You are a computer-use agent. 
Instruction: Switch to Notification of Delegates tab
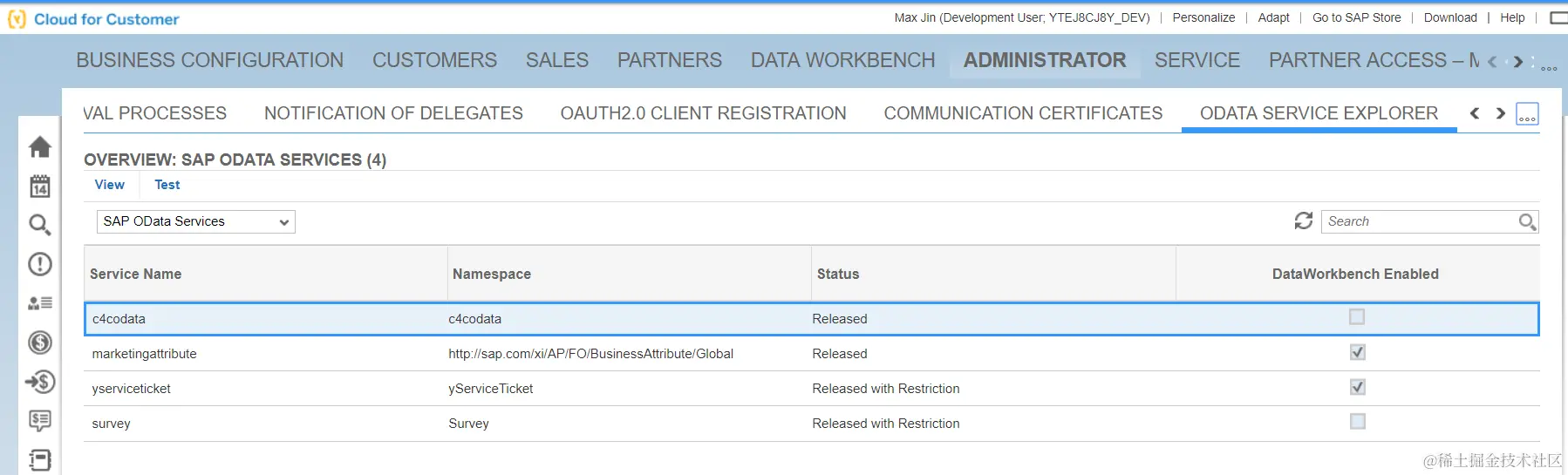[393, 113]
